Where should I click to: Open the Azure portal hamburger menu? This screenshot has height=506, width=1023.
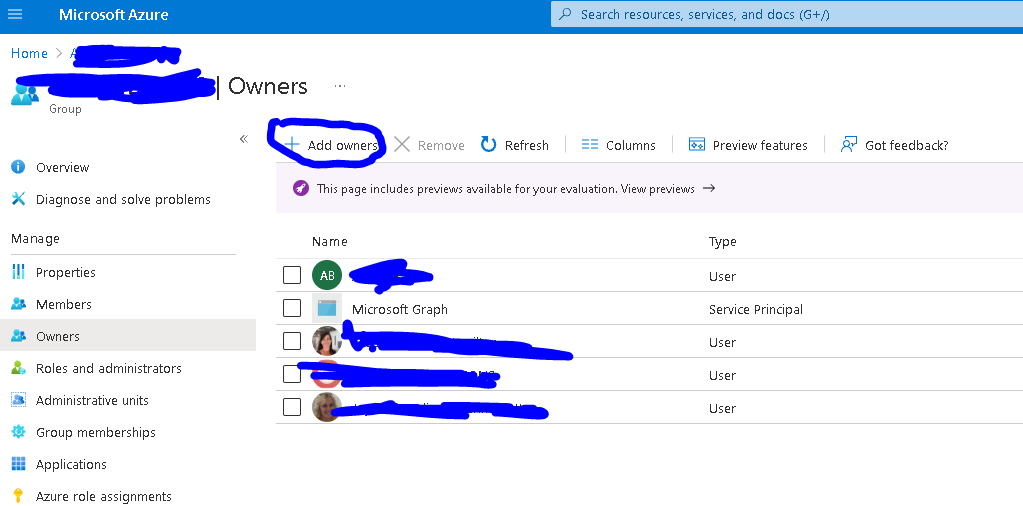[14, 14]
